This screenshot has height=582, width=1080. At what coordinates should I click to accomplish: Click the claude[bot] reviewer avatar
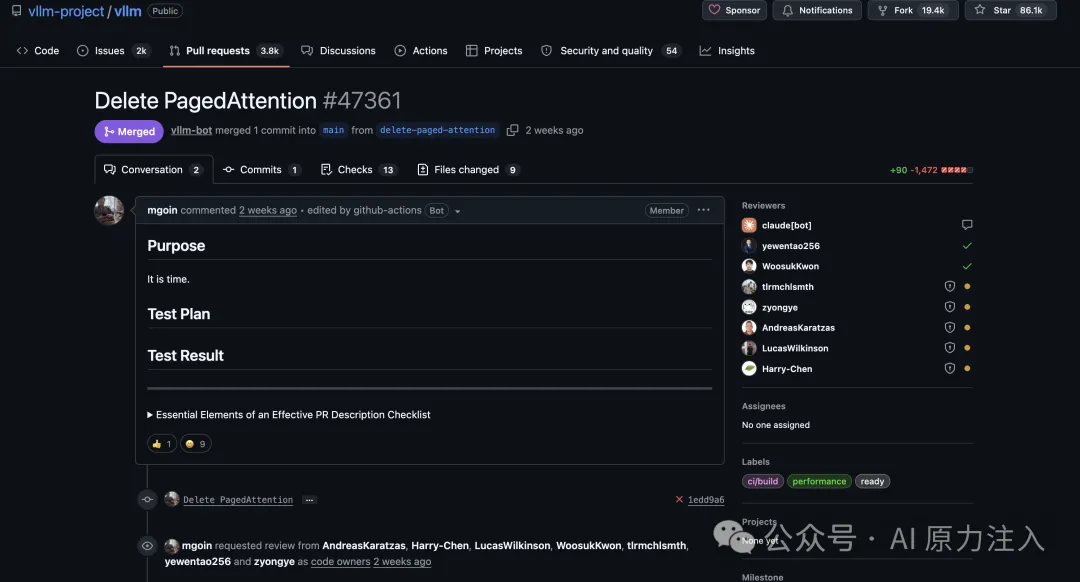pos(749,225)
